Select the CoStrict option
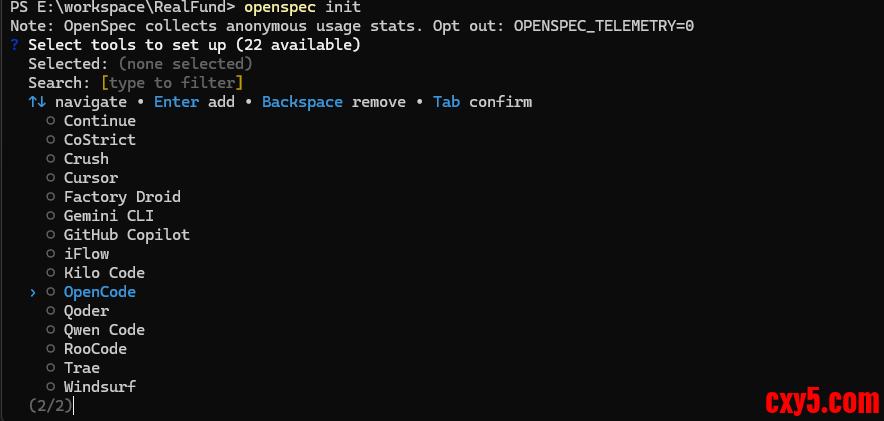The width and height of the screenshot is (884, 421). point(99,140)
